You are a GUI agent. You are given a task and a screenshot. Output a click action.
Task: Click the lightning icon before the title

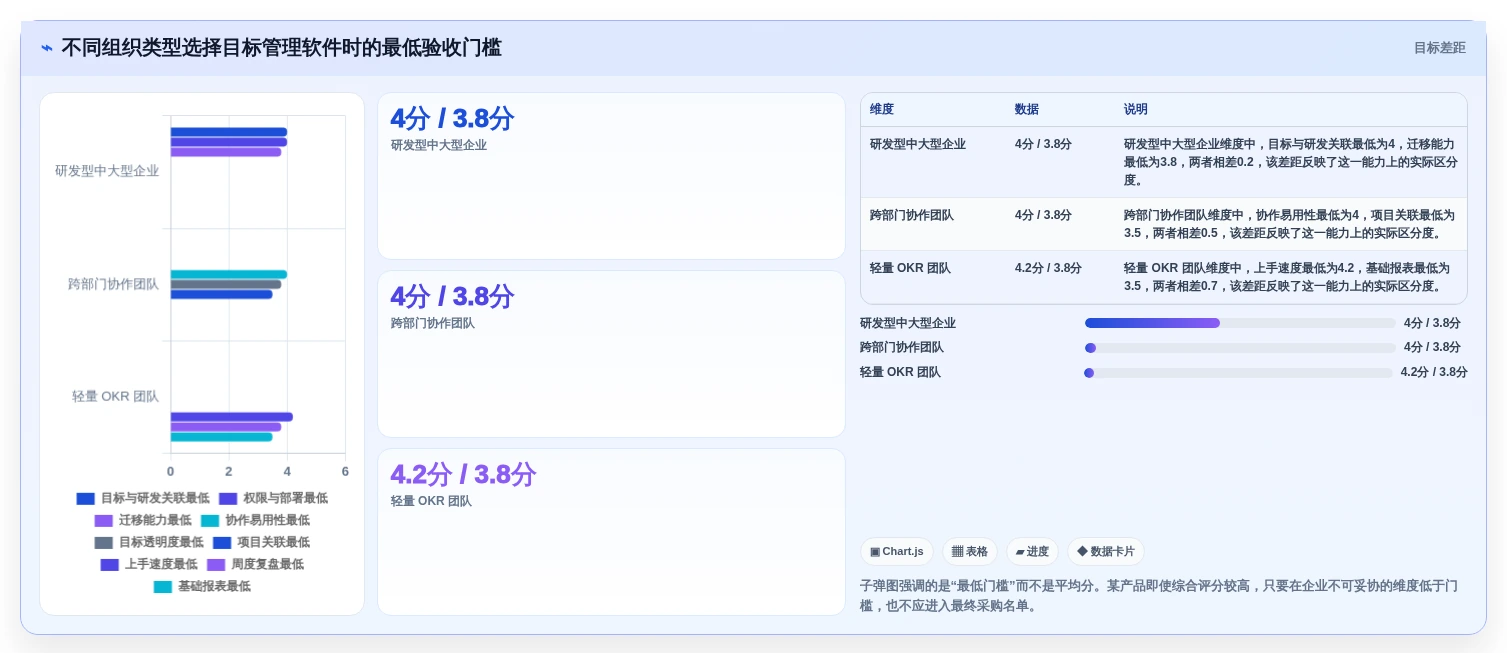click(47, 48)
